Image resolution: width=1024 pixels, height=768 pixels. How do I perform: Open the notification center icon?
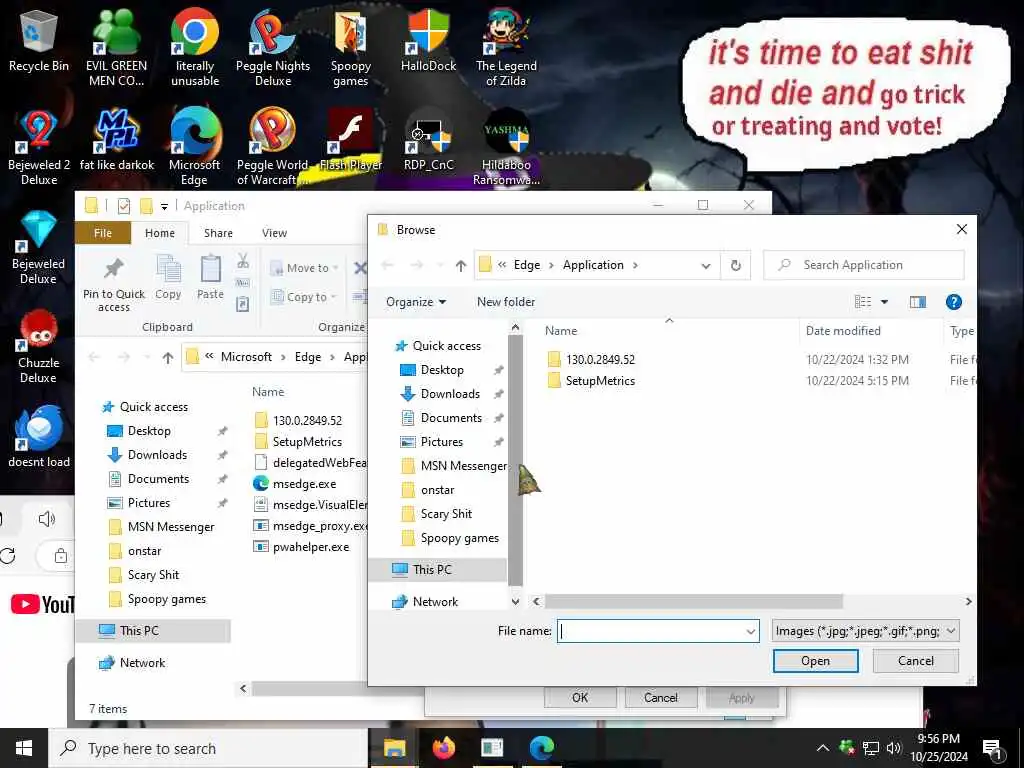click(992, 749)
